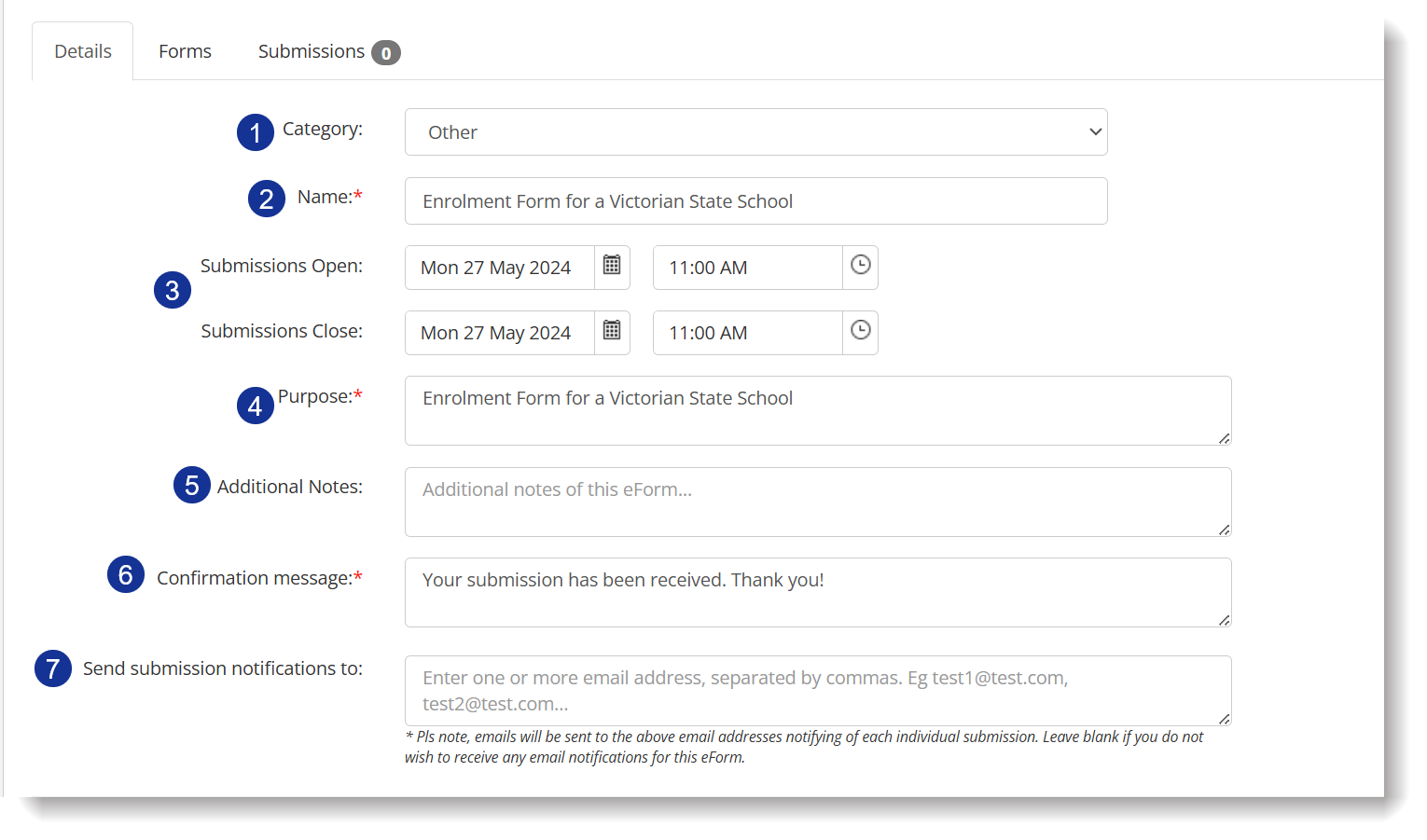
Task: Click the Submissions Close date field
Action: click(500, 333)
